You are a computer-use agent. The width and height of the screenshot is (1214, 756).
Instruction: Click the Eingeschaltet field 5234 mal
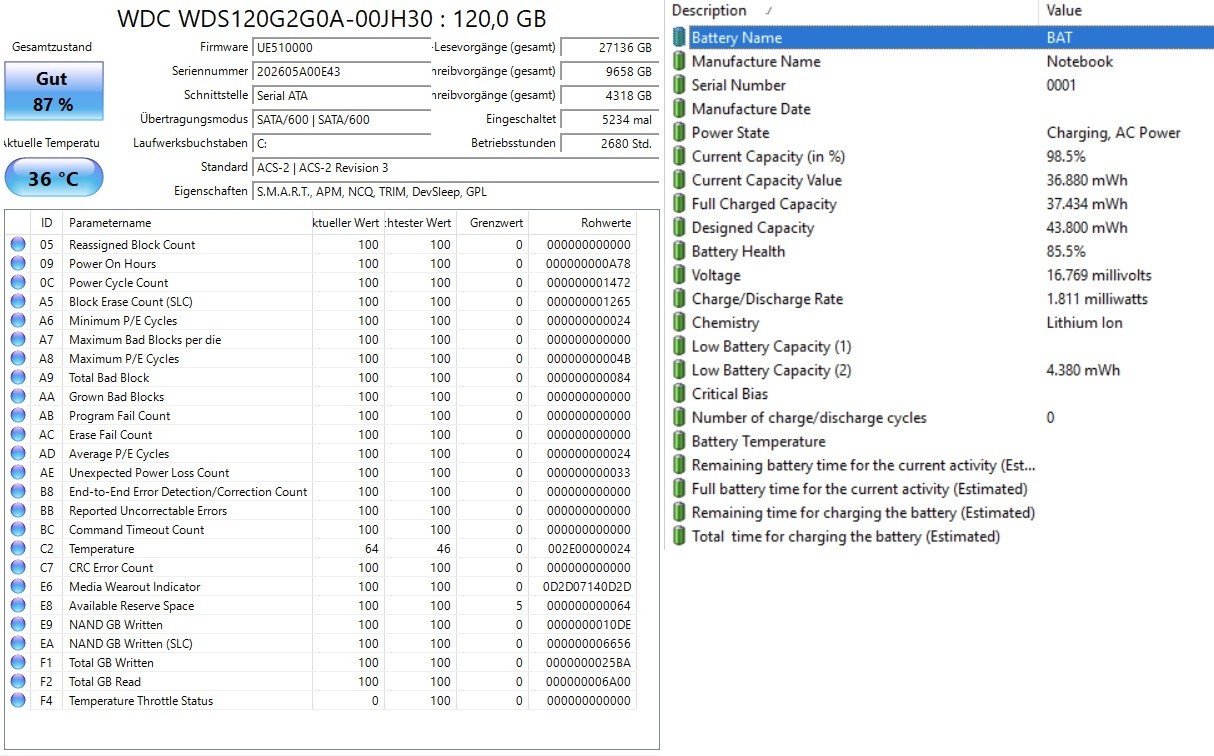point(609,120)
